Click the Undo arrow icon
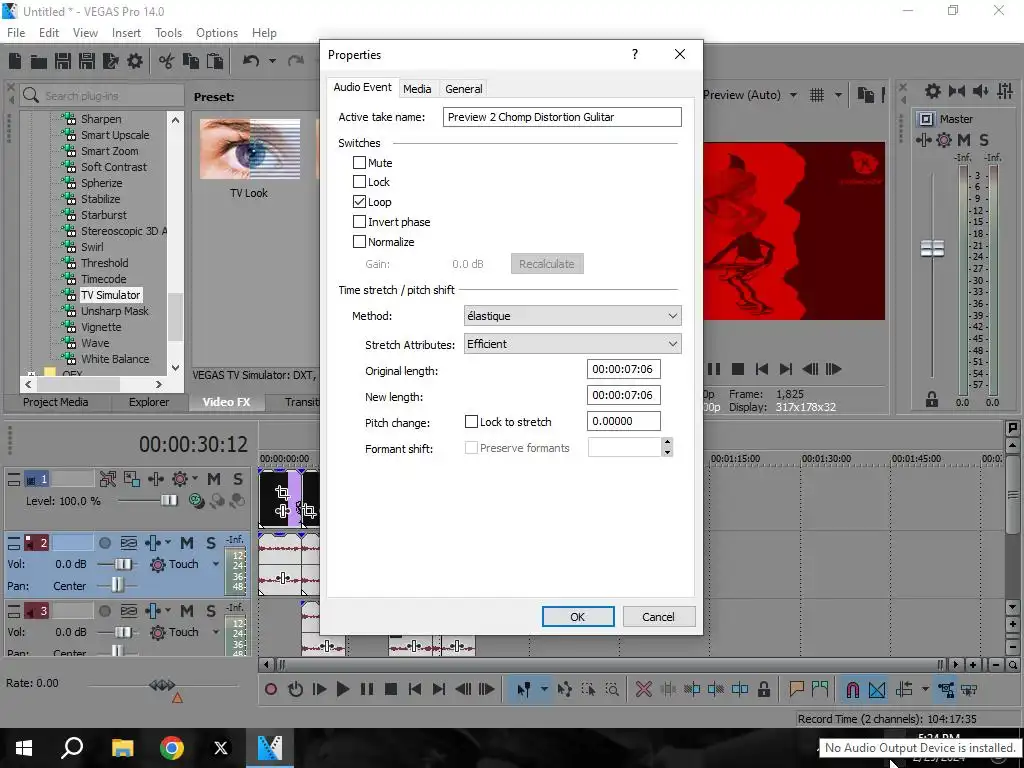1024x768 pixels. [x=251, y=61]
